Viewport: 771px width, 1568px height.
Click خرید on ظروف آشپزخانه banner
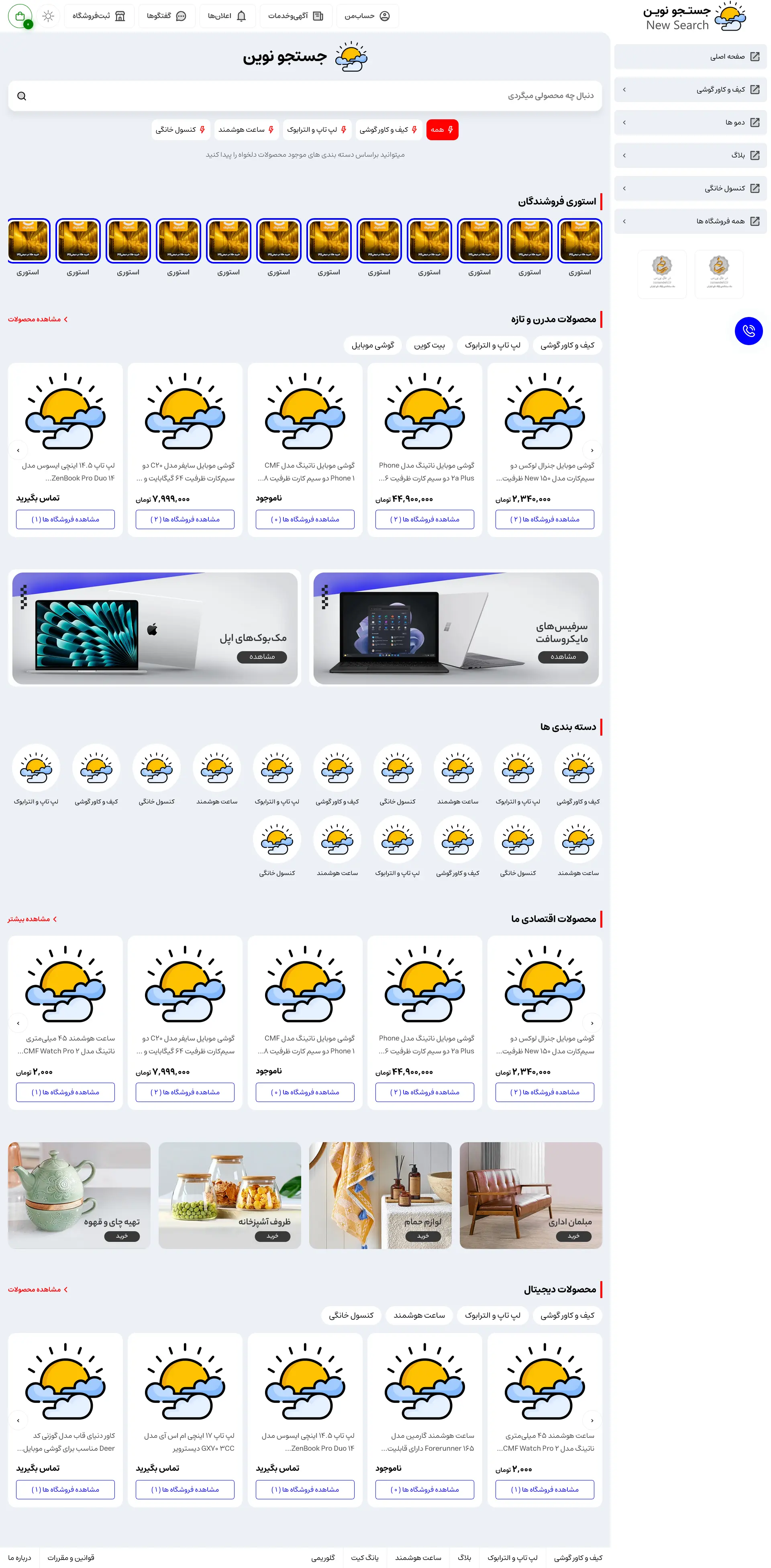point(272,1236)
